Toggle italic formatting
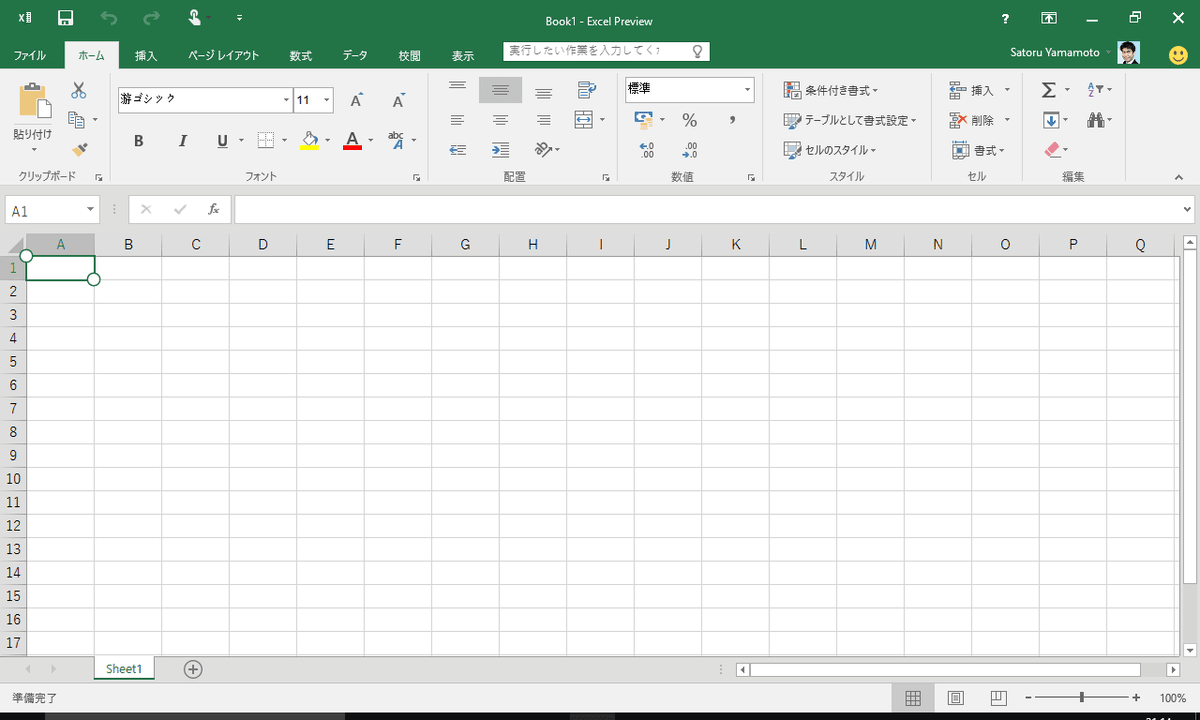 coord(182,141)
